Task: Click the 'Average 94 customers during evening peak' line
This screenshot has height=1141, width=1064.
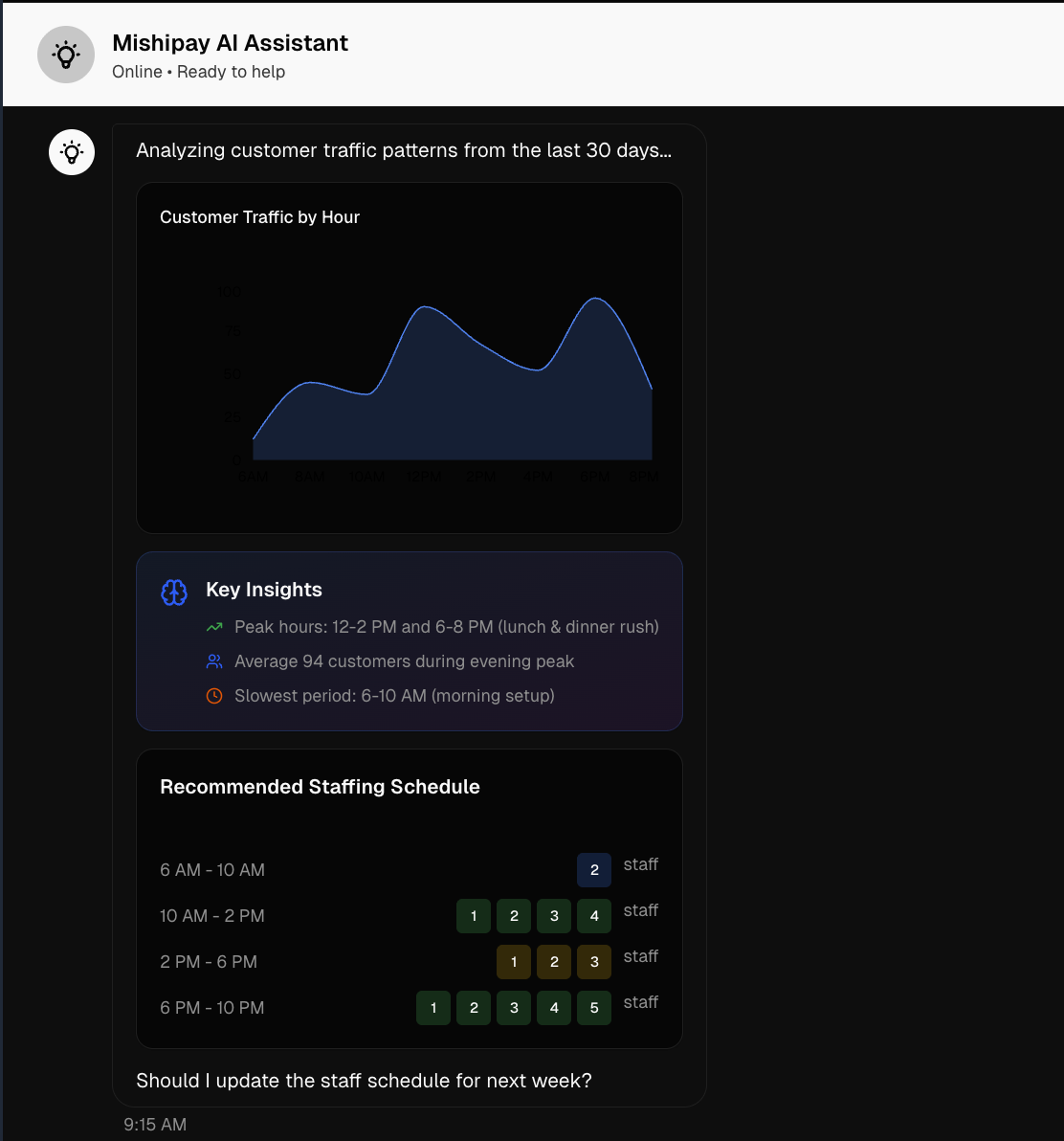Action: click(405, 661)
